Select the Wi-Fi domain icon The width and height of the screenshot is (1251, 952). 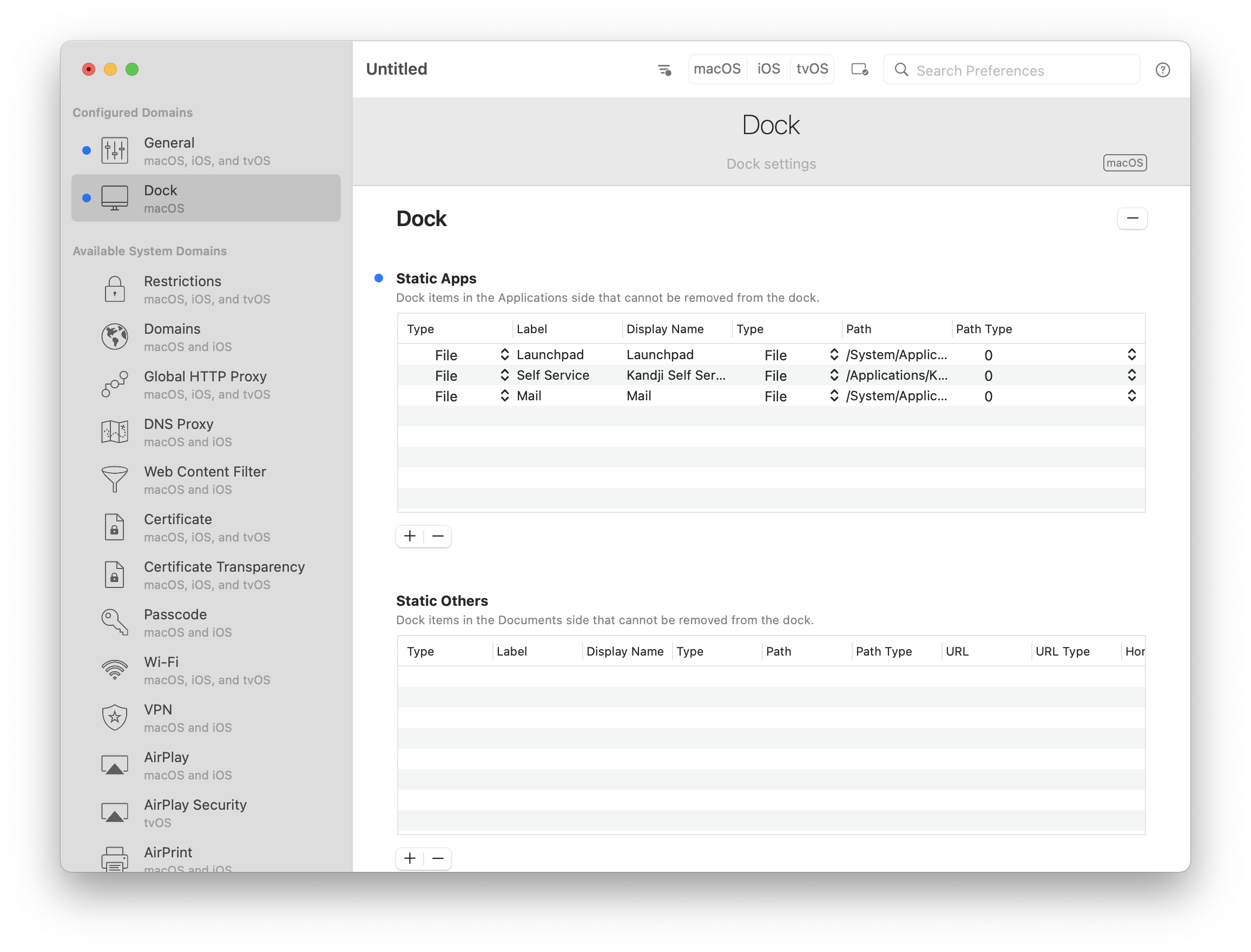tap(115, 670)
